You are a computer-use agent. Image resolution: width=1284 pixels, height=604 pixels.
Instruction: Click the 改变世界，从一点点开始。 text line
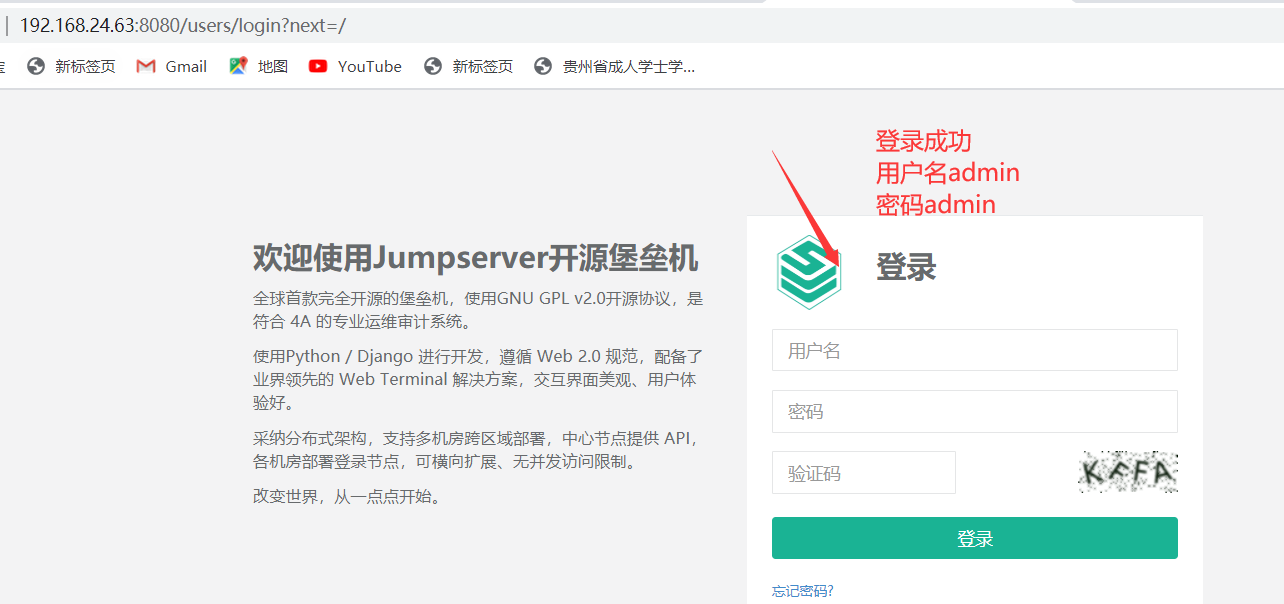tap(347, 496)
